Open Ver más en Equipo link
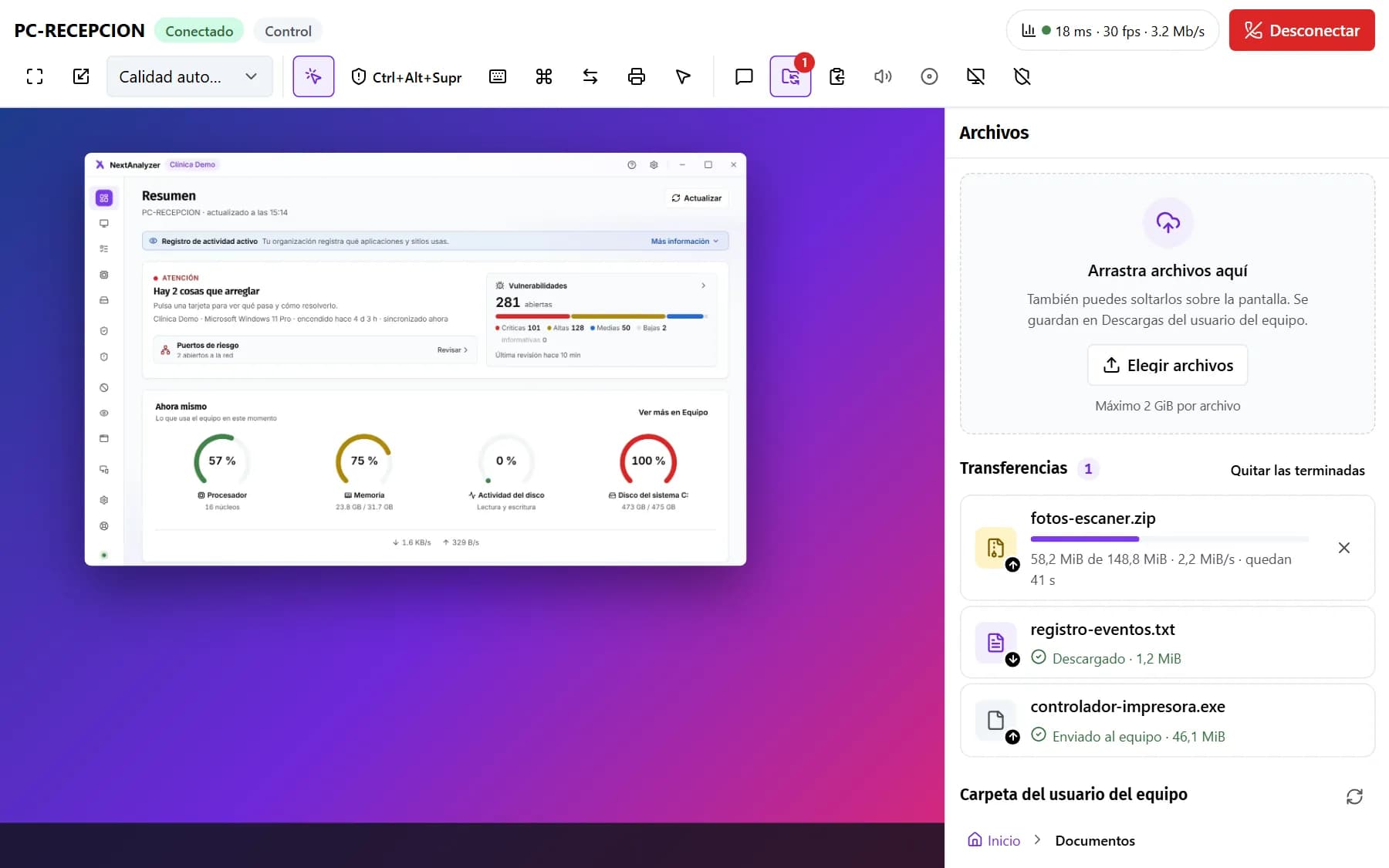This screenshot has width=1389, height=868. click(673, 412)
